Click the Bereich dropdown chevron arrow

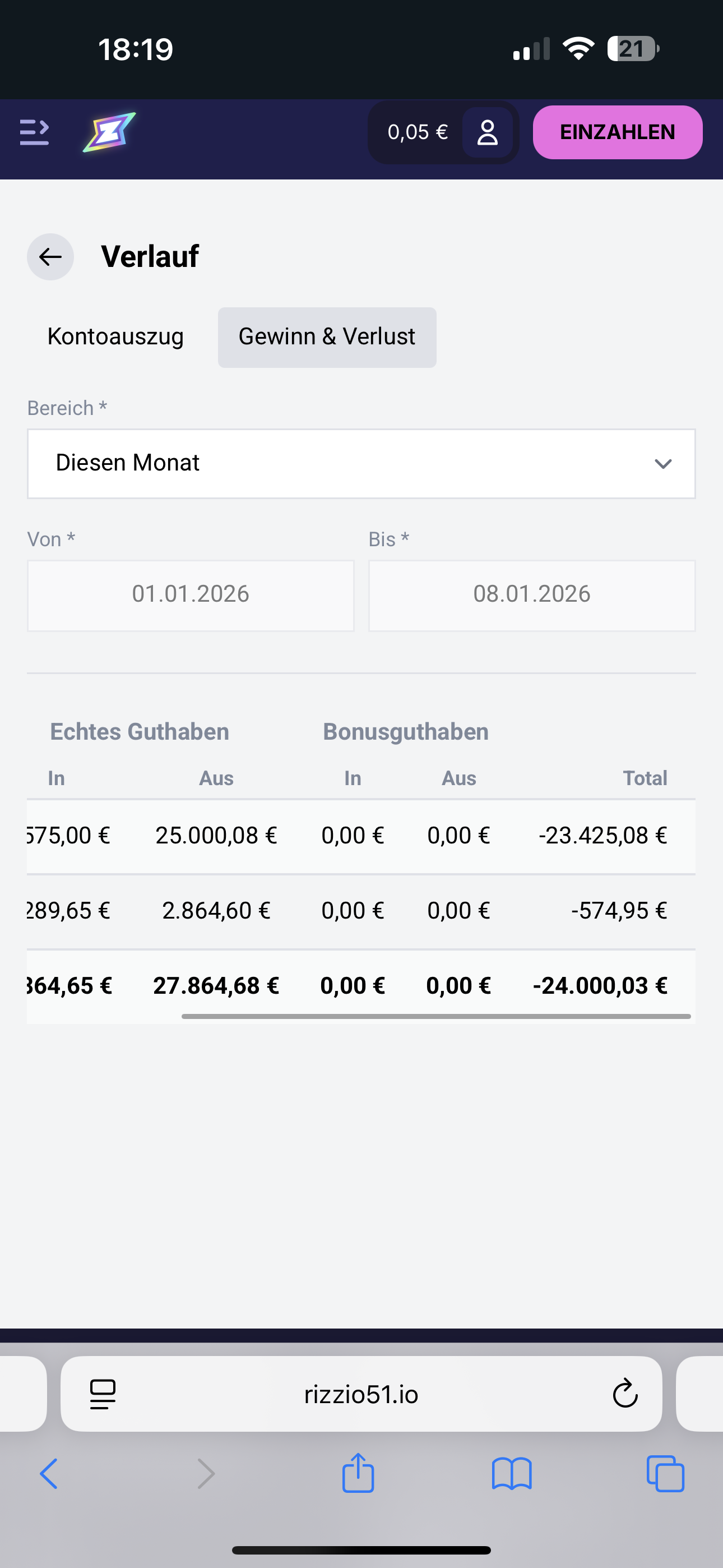click(662, 464)
